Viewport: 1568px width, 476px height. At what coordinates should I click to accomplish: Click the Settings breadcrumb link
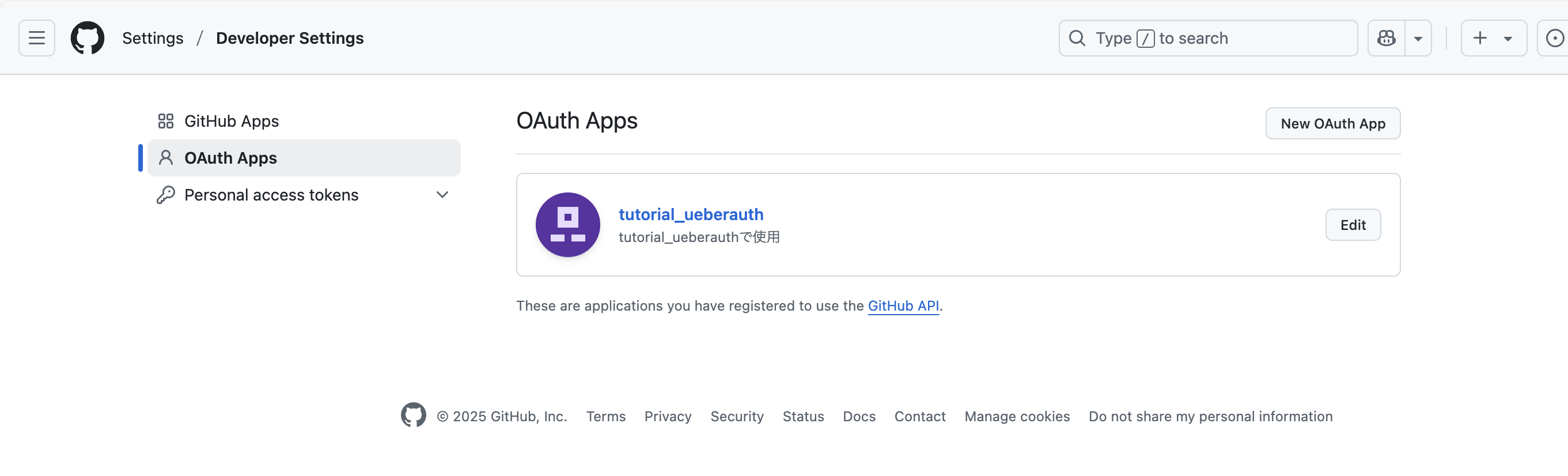(x=153, y=37)
